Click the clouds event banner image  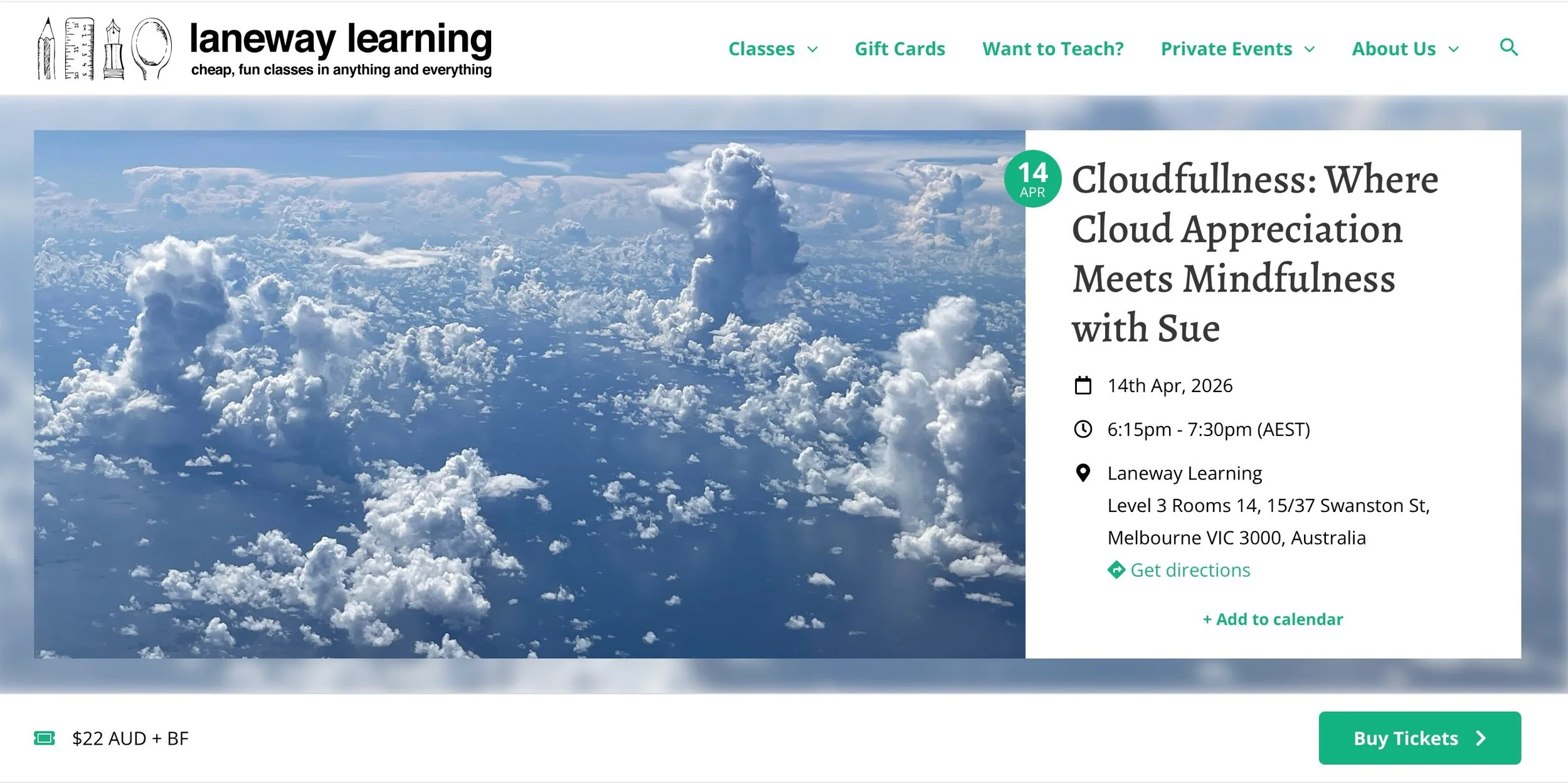529,394
